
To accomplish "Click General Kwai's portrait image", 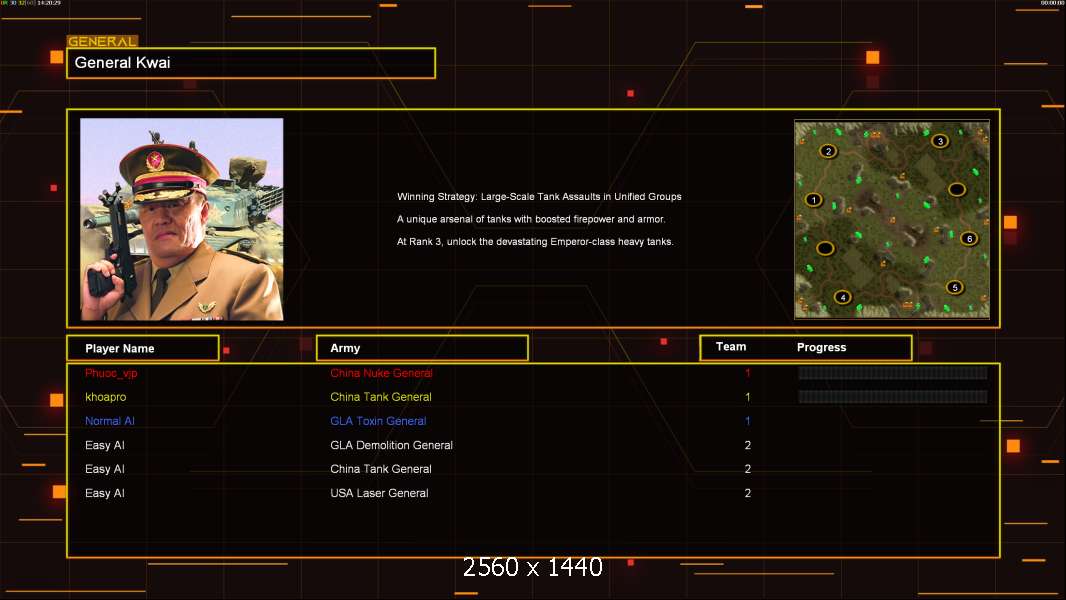I will click(x=182, y=219).
